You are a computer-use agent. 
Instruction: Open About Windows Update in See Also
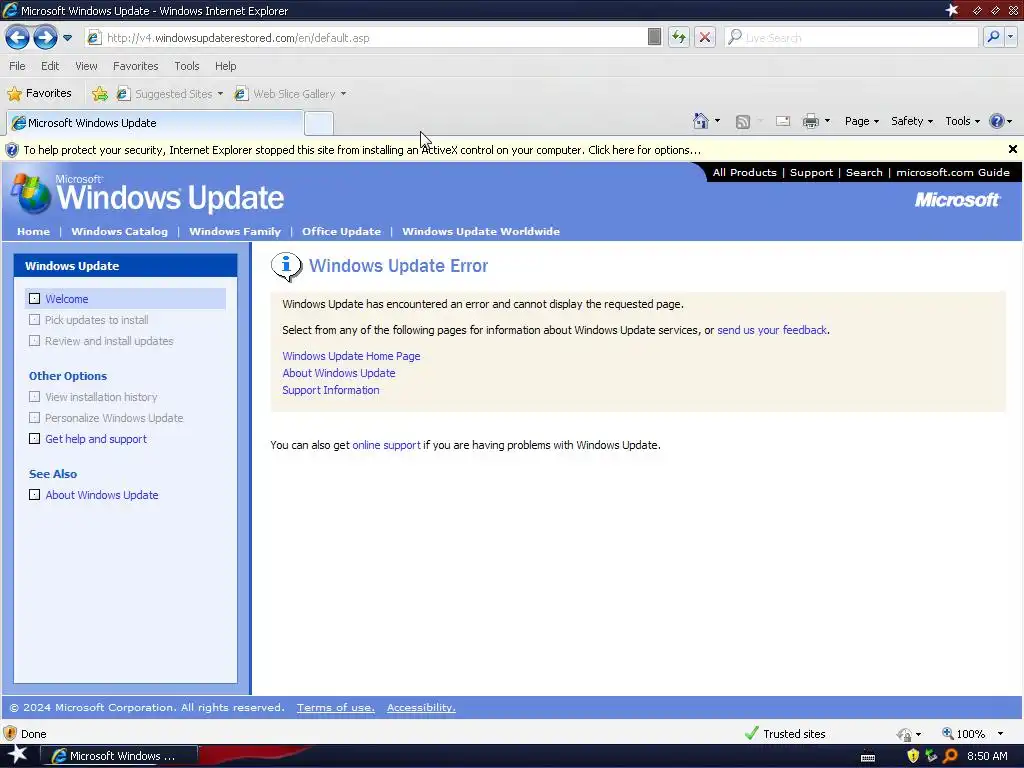pos(102,495)
